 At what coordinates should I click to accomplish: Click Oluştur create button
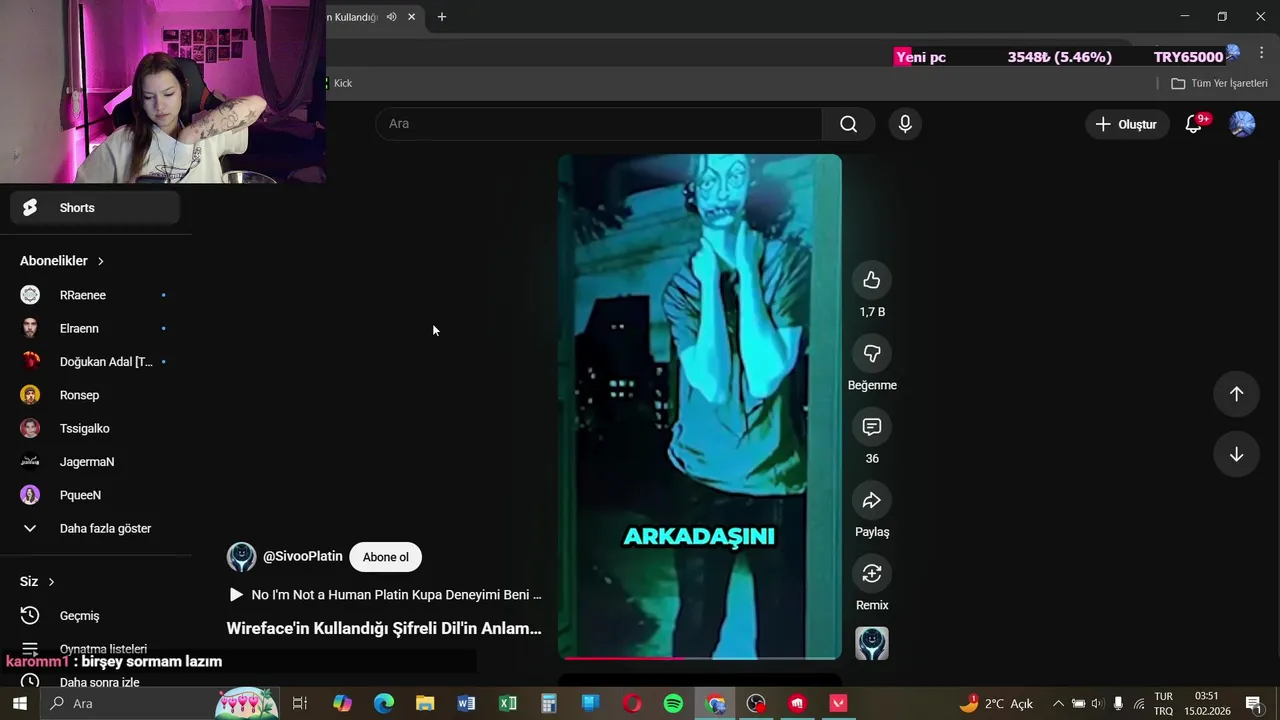pos(1126,124)
